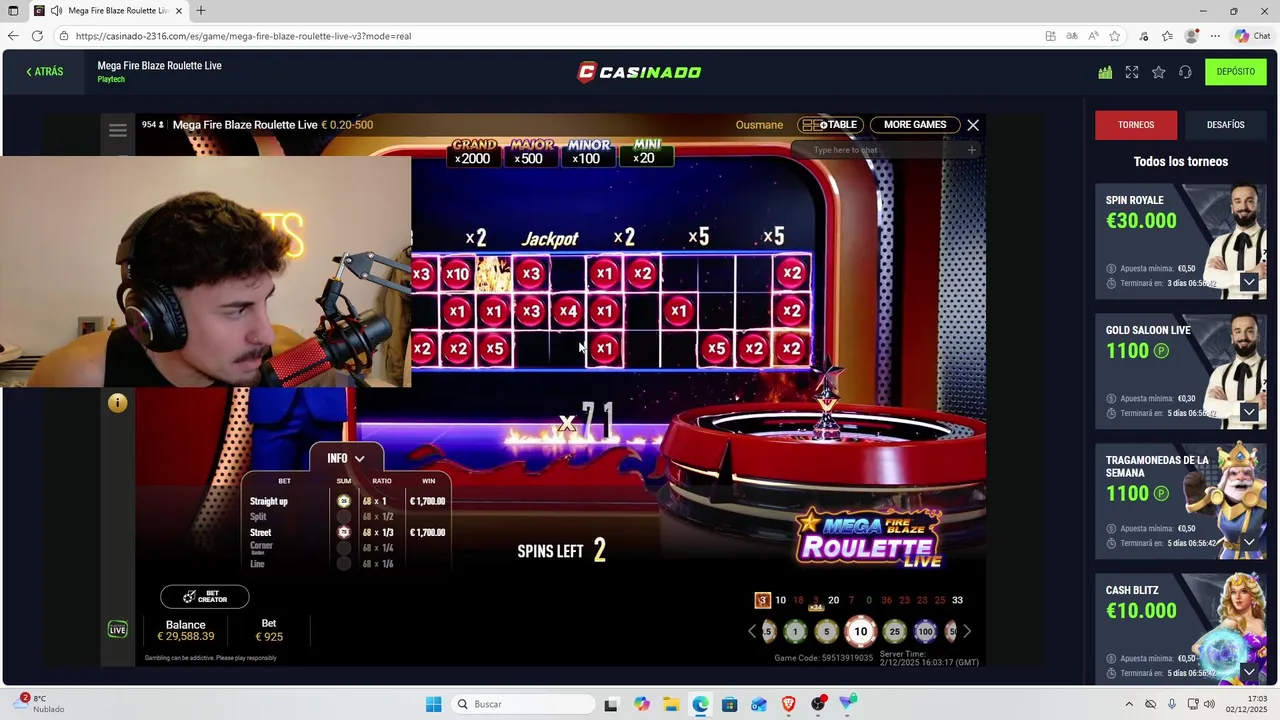Click the Edge browser favorites star icon
Screen dimensions: 1280x720
coord(1115,36)
